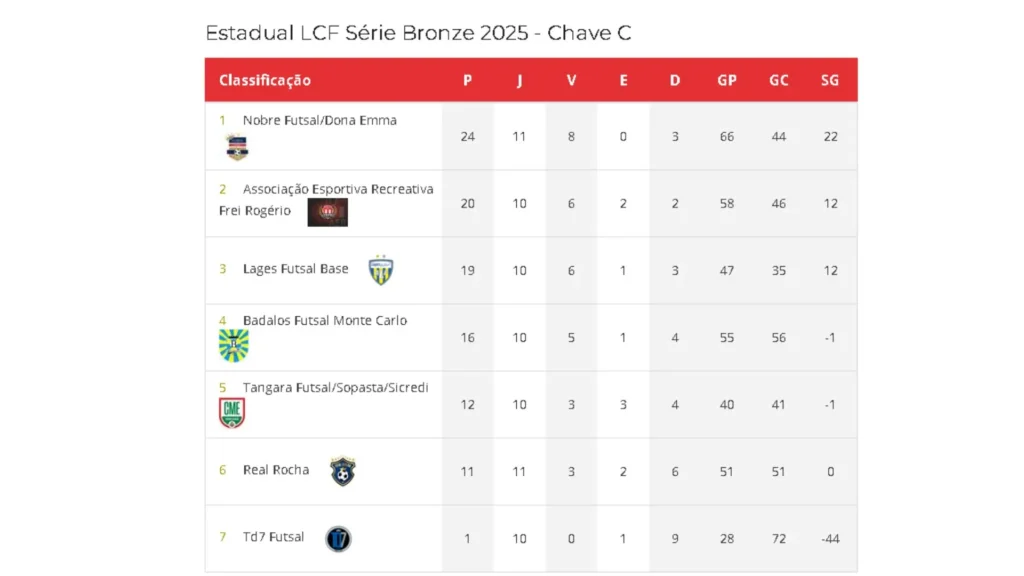Click the SG goal difference header

click(830, 80)
